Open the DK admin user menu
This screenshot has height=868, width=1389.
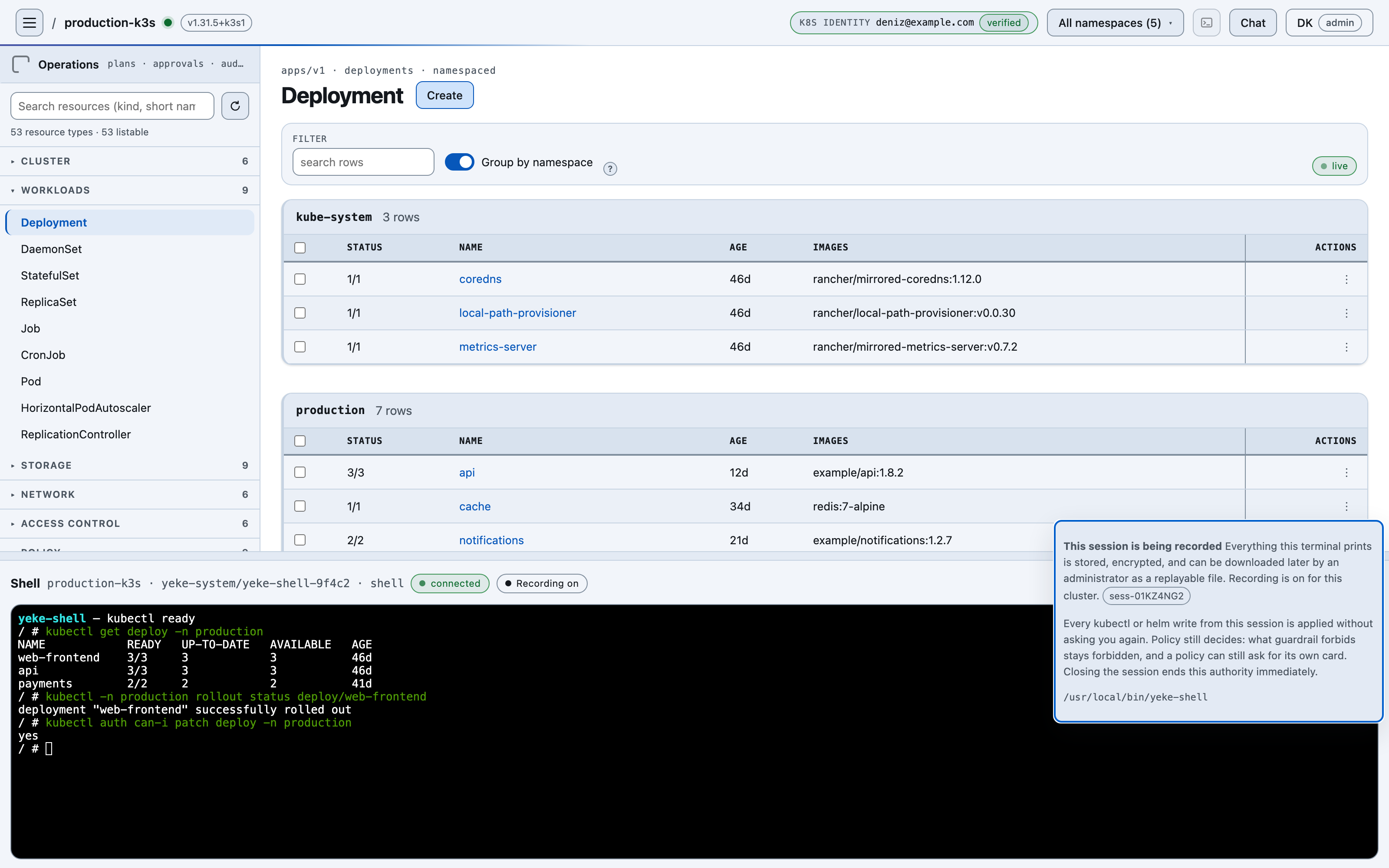pos(1329,23)
